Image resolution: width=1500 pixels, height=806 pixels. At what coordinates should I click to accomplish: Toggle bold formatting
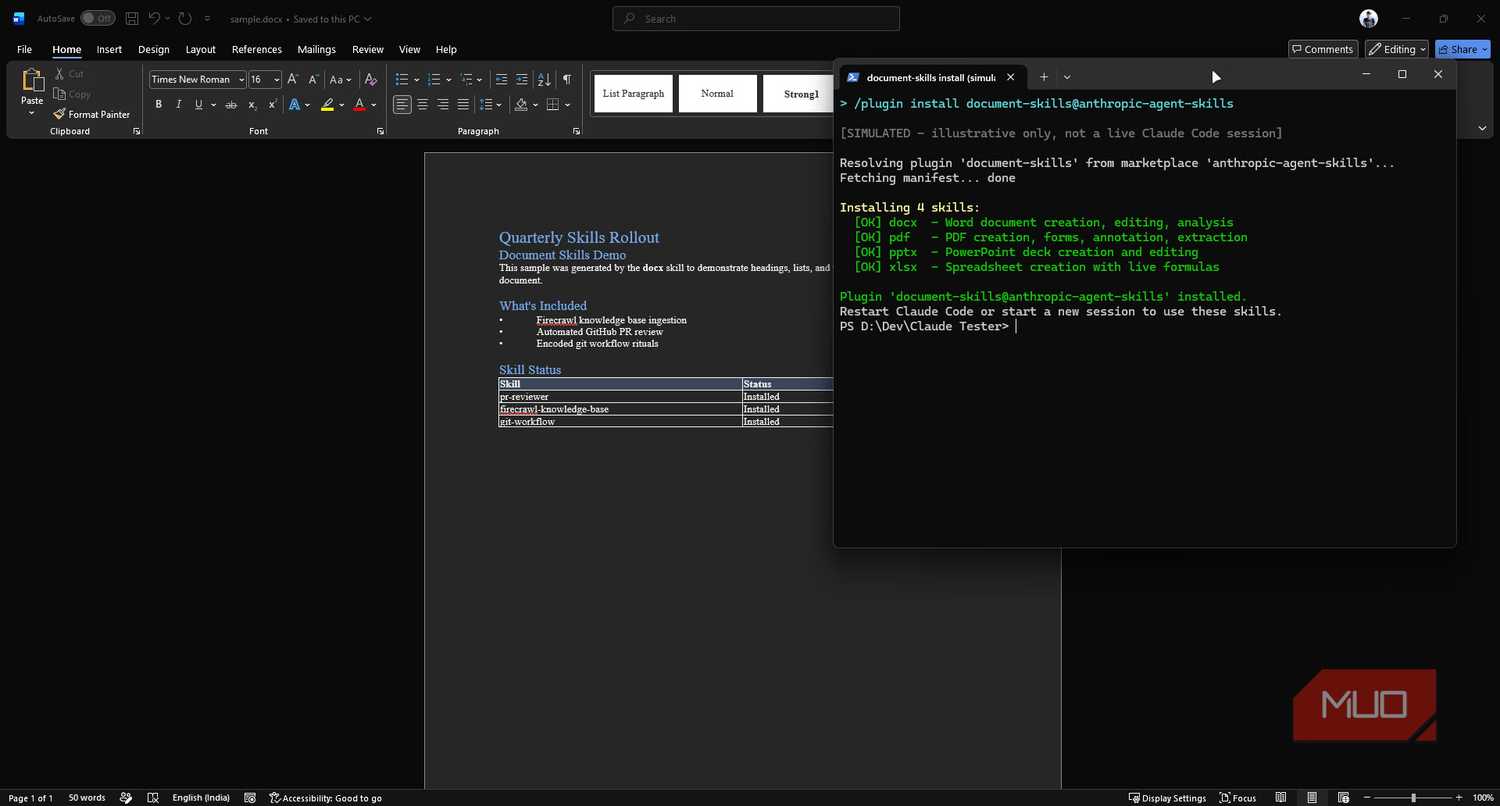pyautogui.click(x=158, y=104)
